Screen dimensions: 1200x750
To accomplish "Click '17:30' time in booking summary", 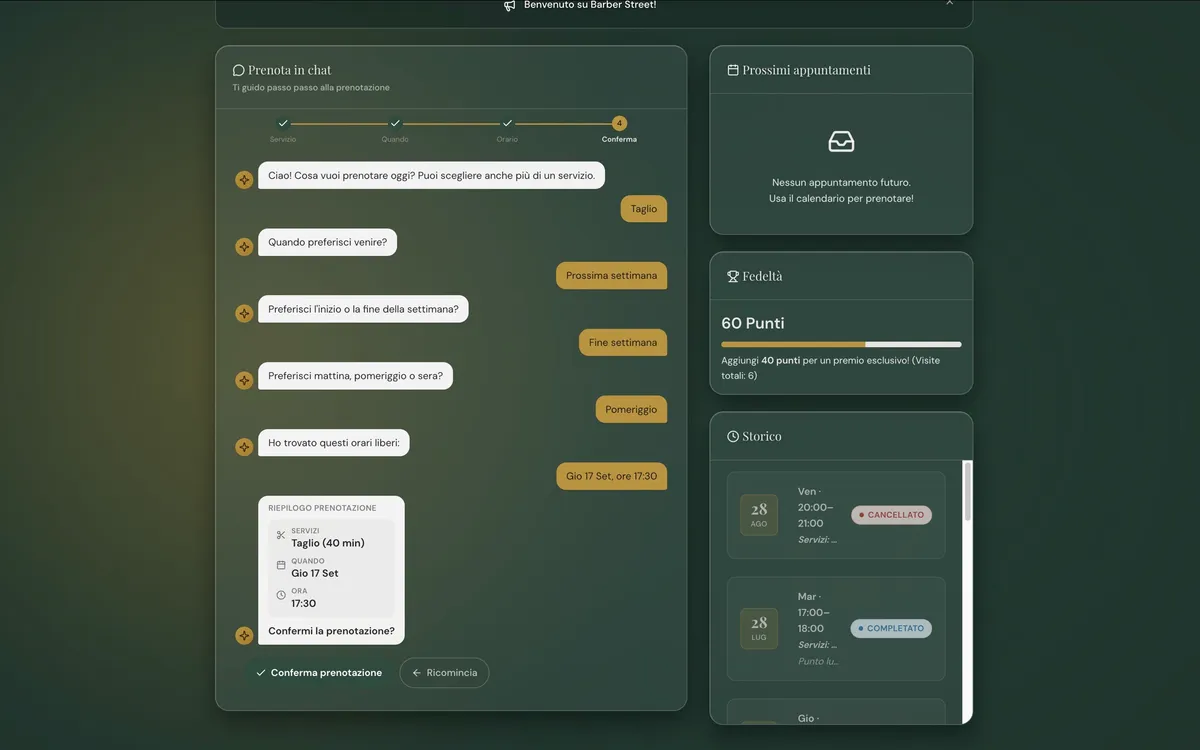I will coord(304,603).
